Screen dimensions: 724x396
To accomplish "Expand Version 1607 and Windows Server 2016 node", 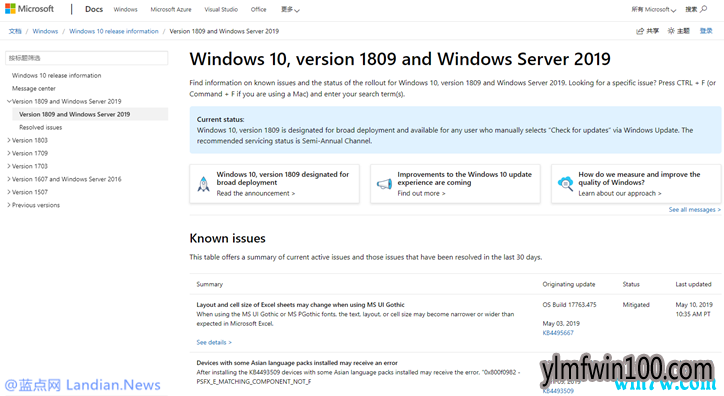I will 9,179.
